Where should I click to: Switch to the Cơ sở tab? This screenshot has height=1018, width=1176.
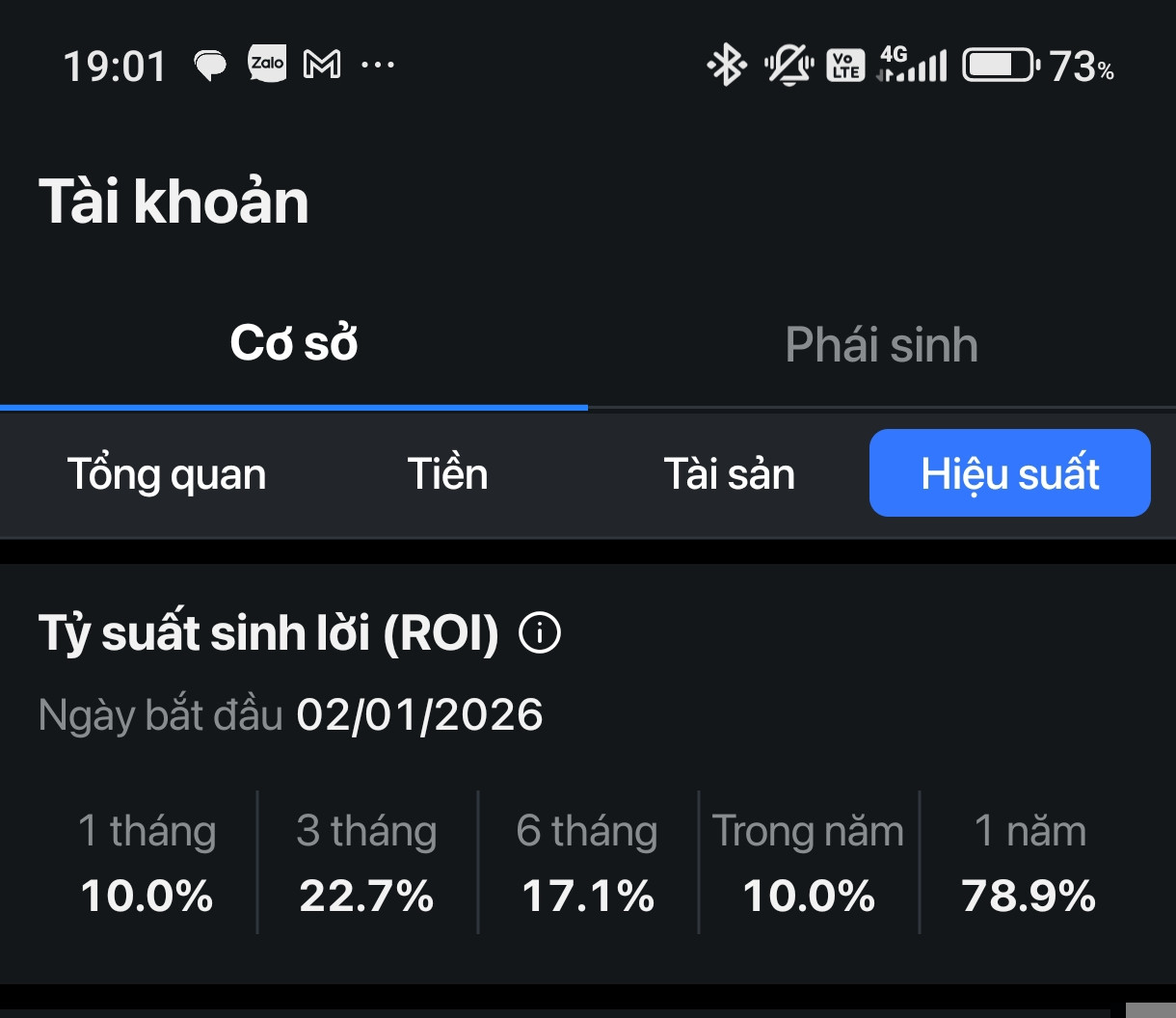click(x=294, y=344)
